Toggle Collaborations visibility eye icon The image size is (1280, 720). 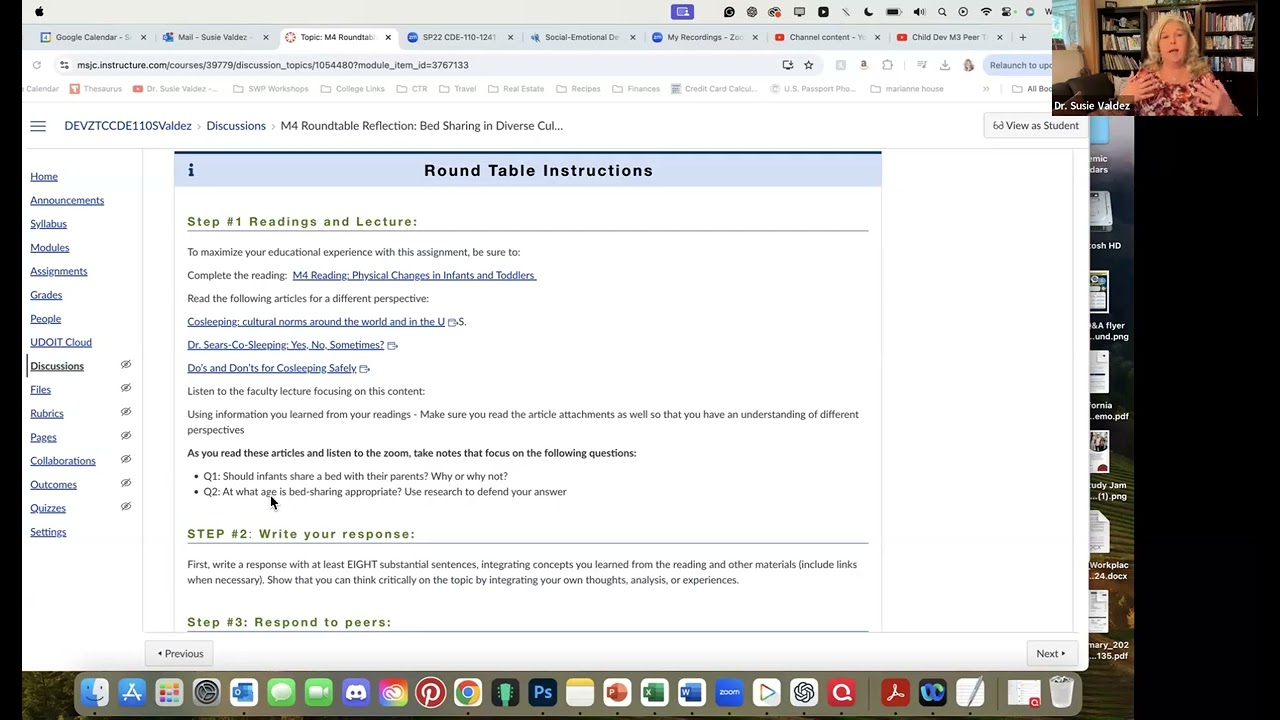[126, 460]
